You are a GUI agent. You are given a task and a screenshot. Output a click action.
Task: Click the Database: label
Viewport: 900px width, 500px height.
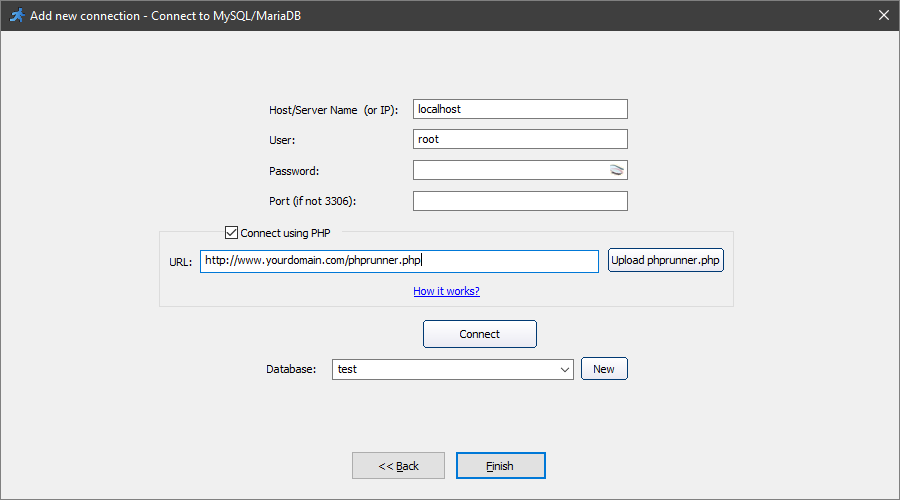[x=291, y=369]
